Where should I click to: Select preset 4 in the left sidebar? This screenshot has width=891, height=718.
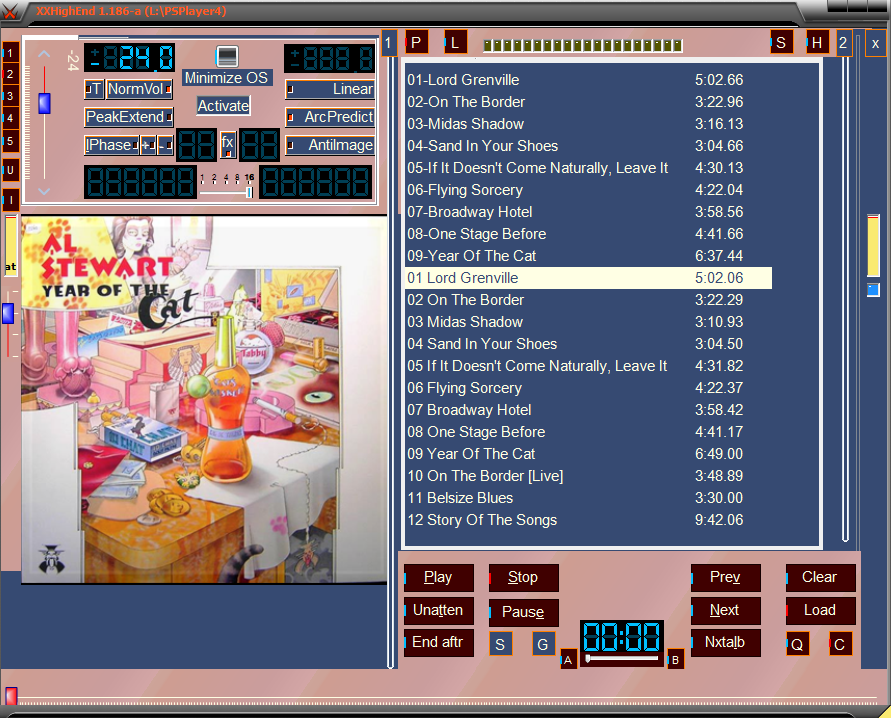[10, 118]
